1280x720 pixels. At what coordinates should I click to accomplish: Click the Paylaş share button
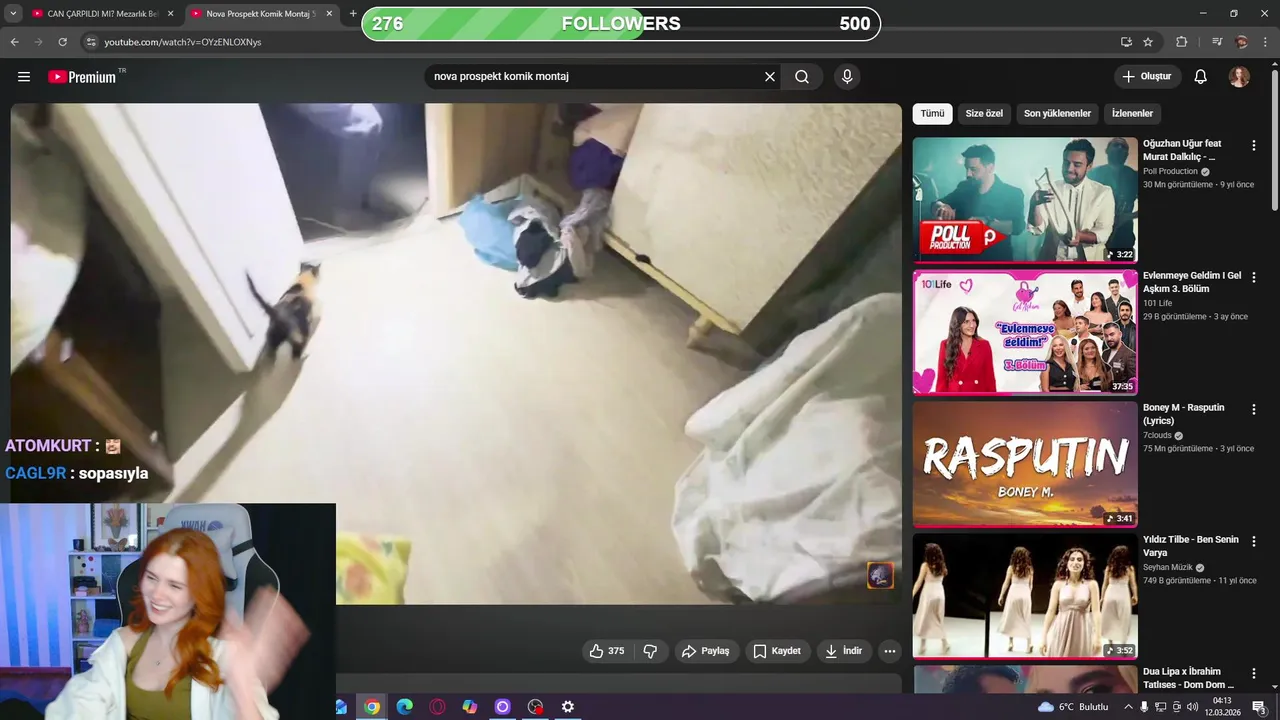coord(706,651)
